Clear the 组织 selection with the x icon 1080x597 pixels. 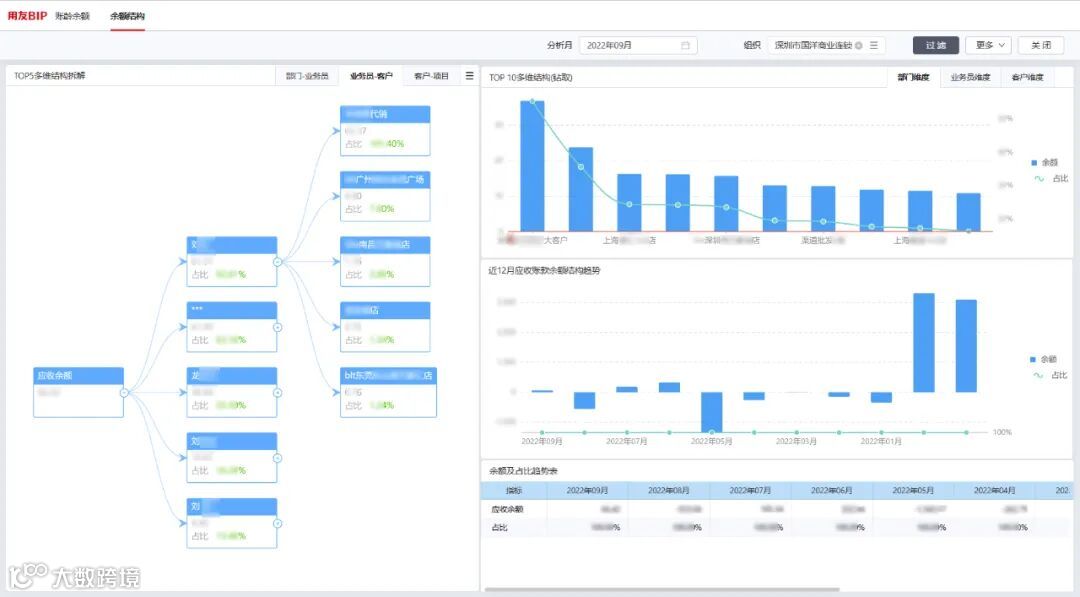click(858, 45)
